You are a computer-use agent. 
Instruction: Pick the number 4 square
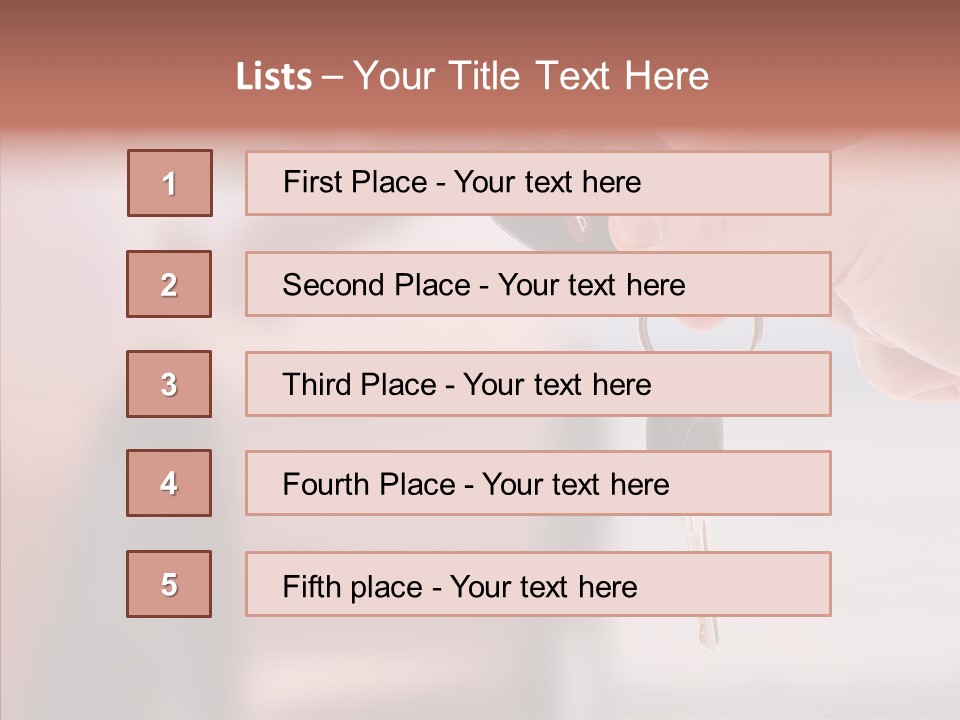tap(169, 483)
